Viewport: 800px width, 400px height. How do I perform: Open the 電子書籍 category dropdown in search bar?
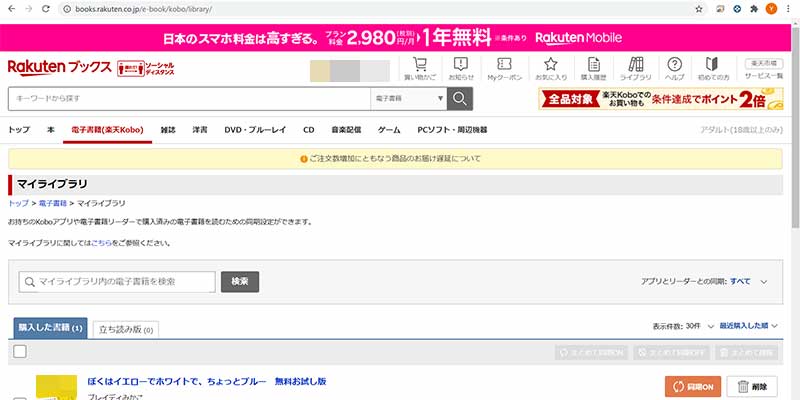point(409,98)
